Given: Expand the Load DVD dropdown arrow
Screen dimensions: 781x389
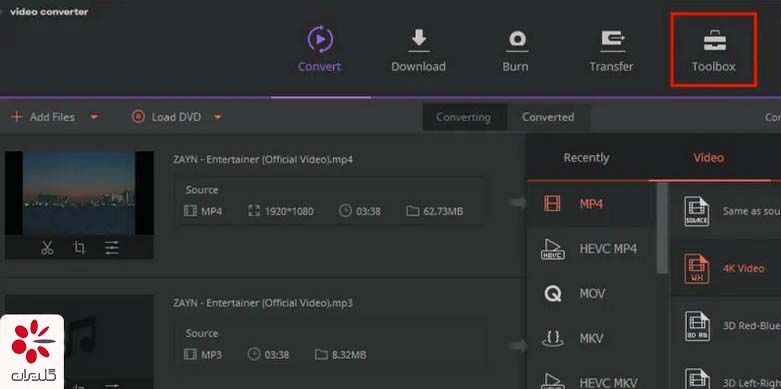Looking at the screenshot, I should (x=218, y=118).
